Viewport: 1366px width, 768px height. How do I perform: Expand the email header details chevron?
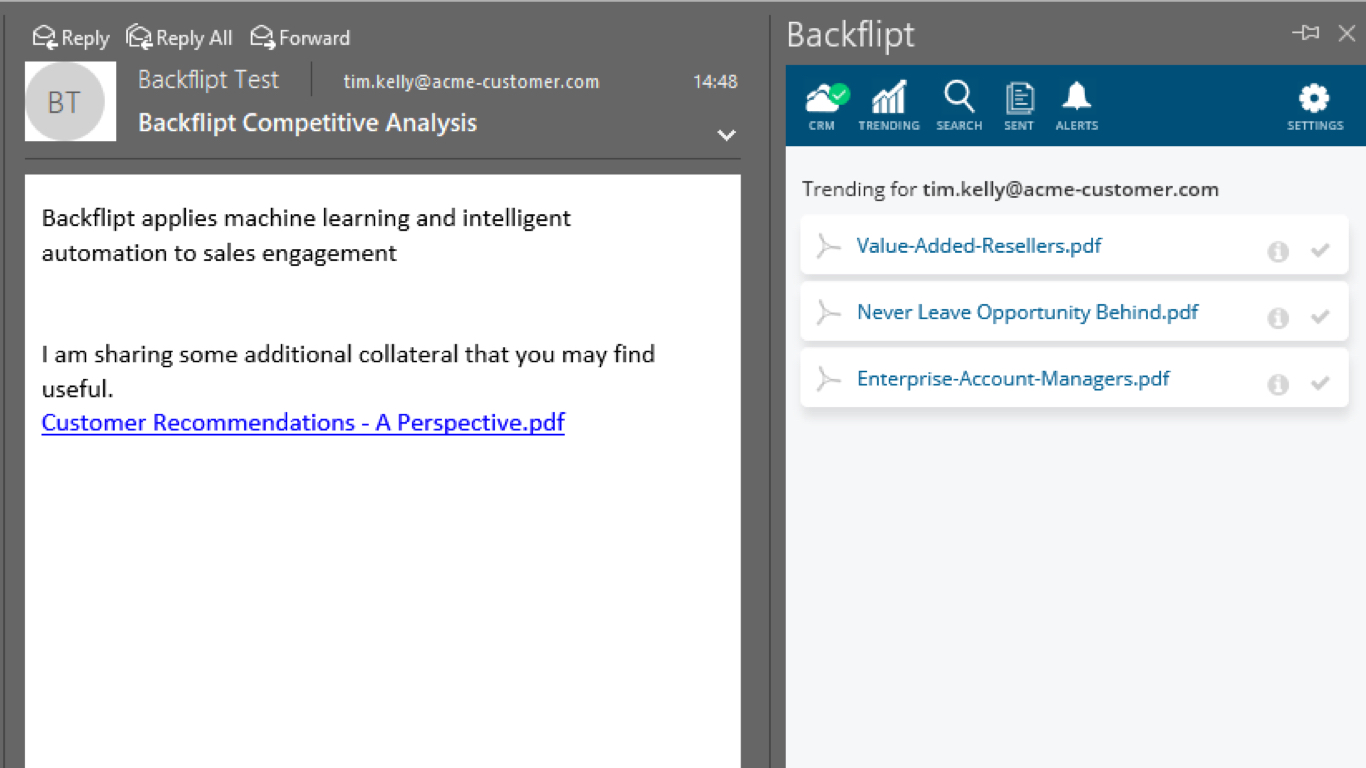point(727,135)
